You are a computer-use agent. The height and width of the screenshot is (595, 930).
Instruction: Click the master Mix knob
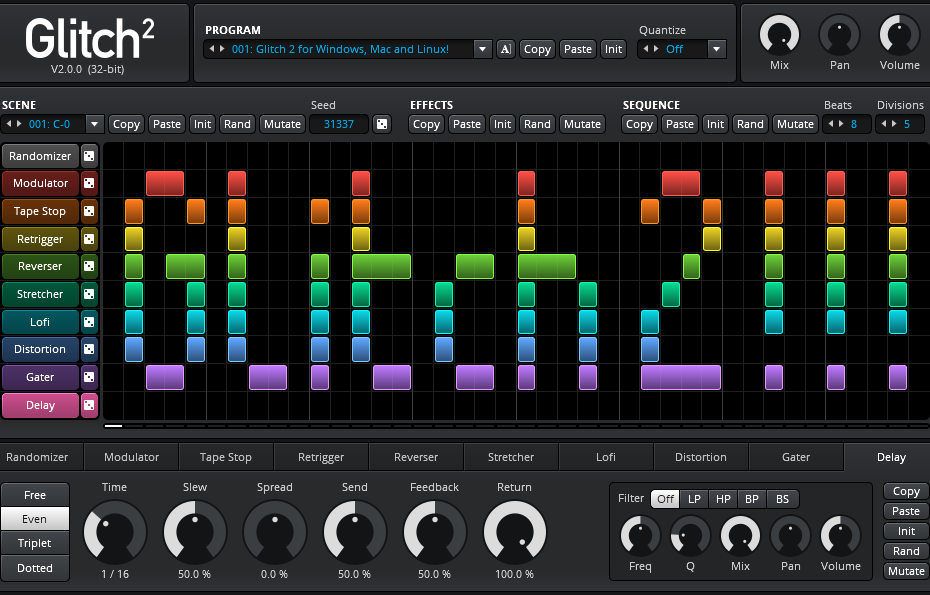pos(779,36)
